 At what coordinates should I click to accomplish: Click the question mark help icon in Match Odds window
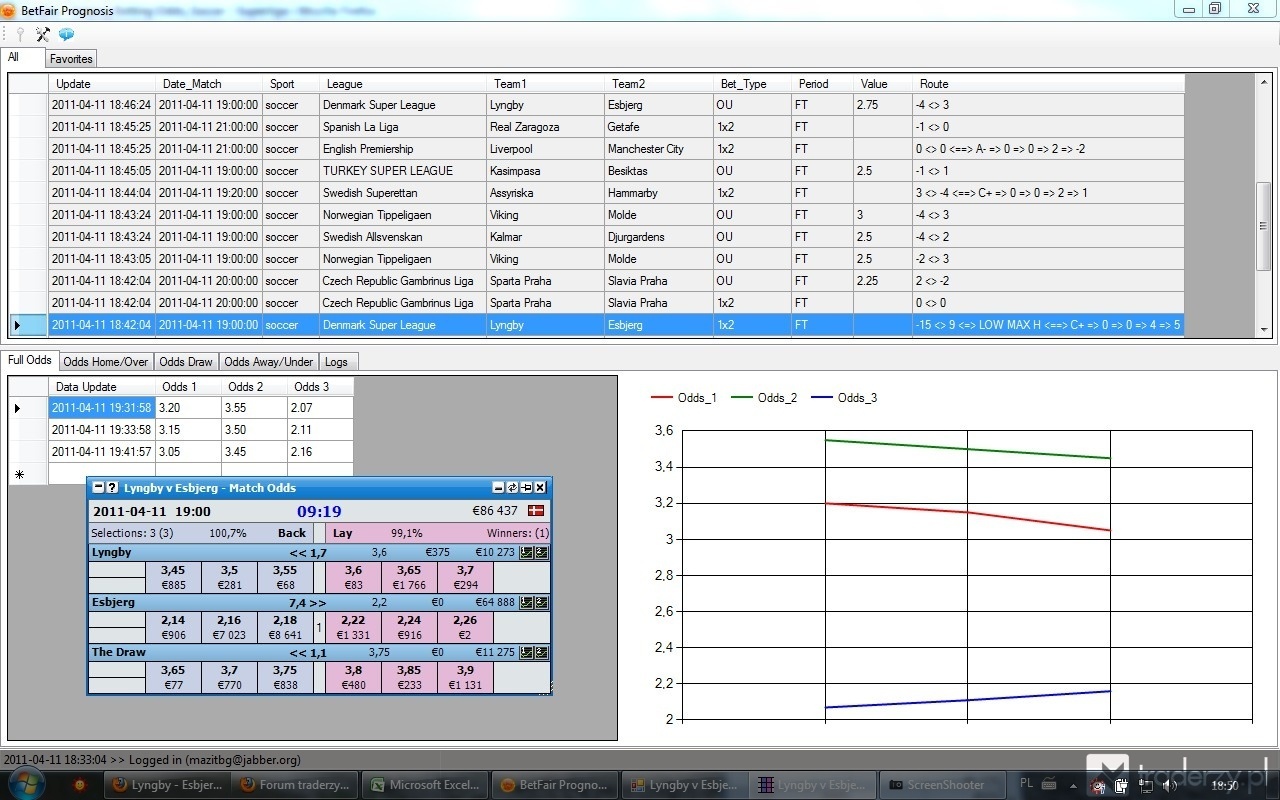(x=112, y=488)
